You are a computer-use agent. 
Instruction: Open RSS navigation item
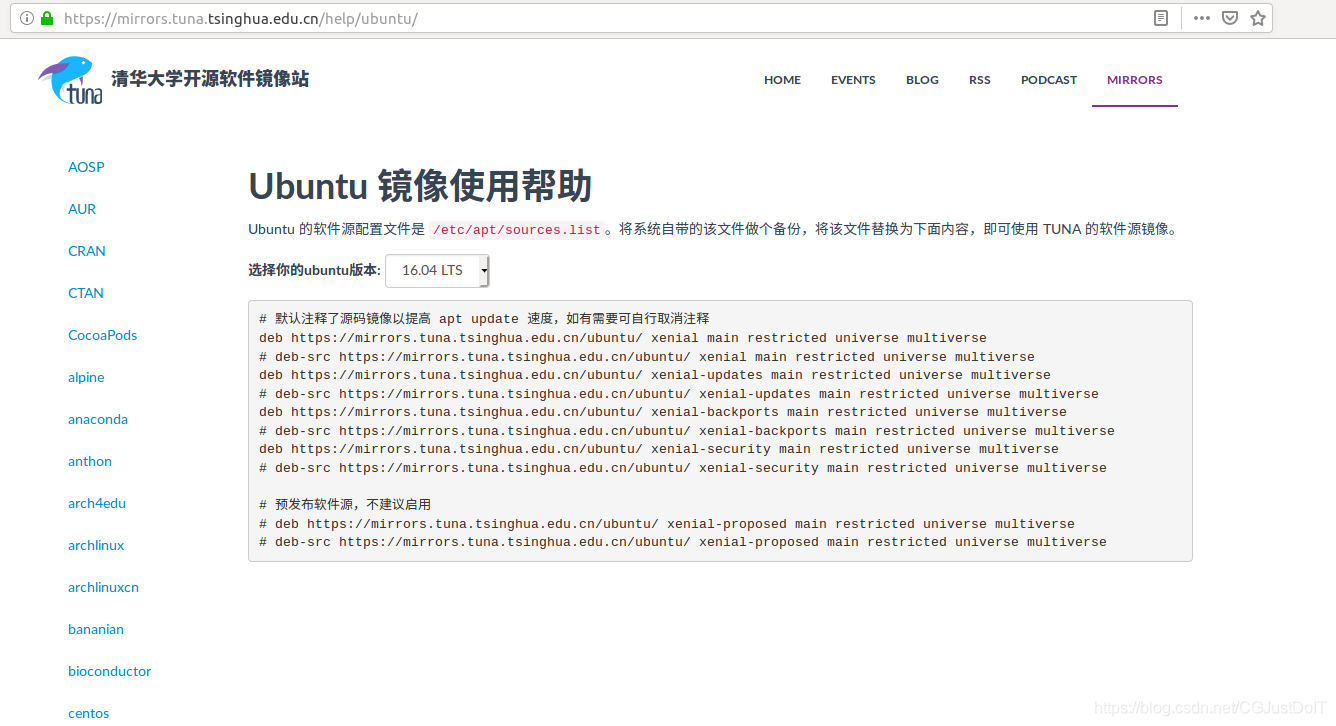[x=980, y=80]
